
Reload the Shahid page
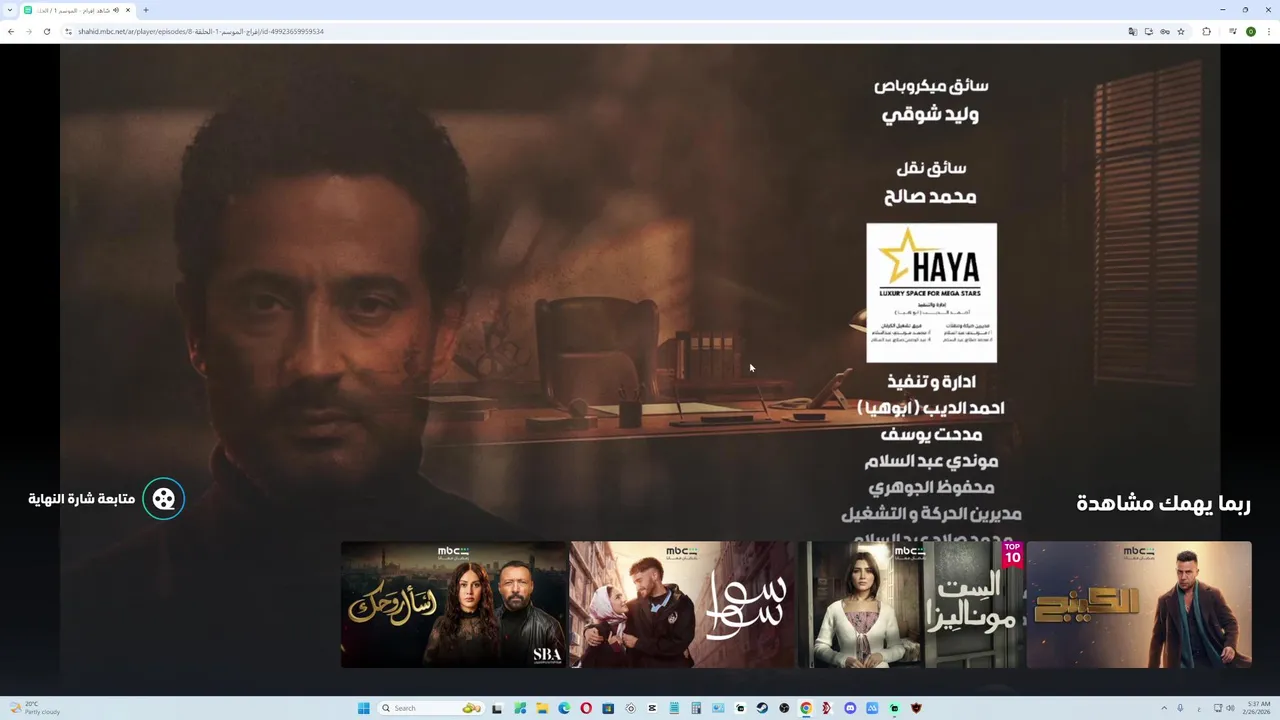point(47,31)
